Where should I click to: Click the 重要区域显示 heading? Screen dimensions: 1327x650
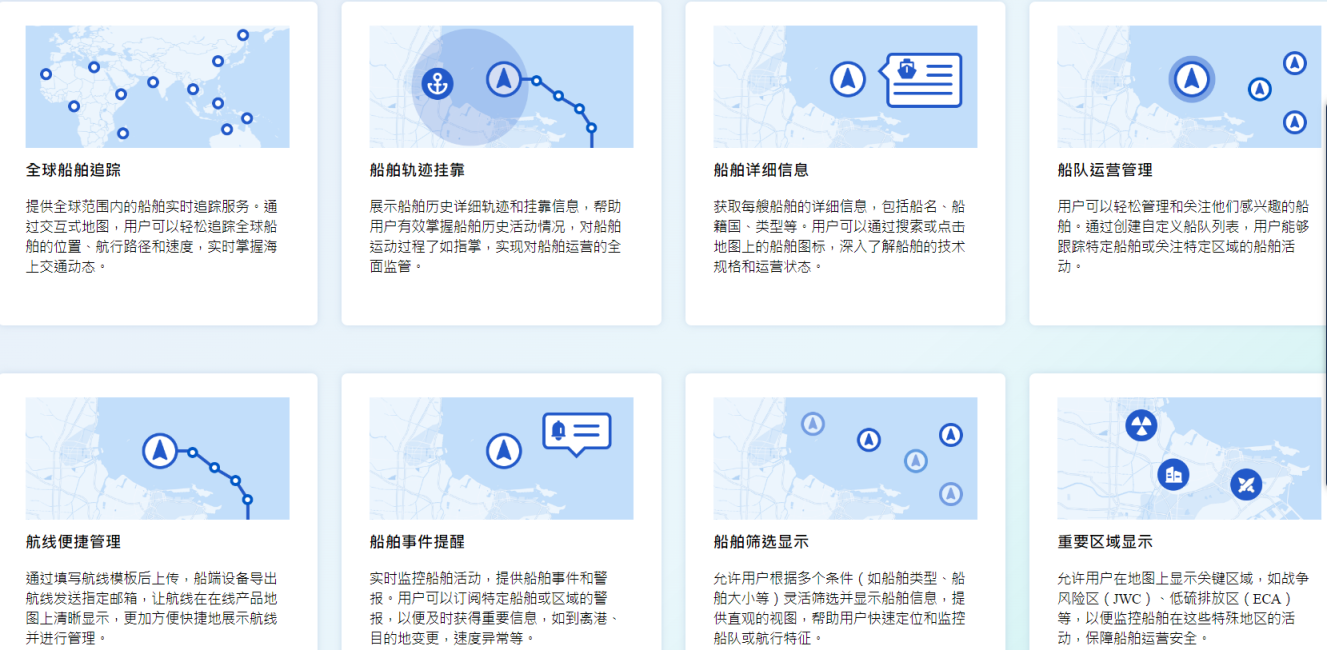click(1105, 542)
